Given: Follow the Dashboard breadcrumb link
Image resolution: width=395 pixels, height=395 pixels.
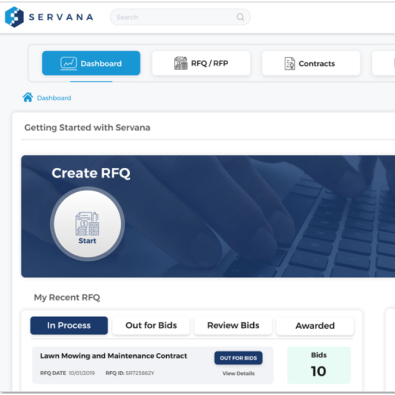Looking at the screenshot, I should click(x=54, y=98).
